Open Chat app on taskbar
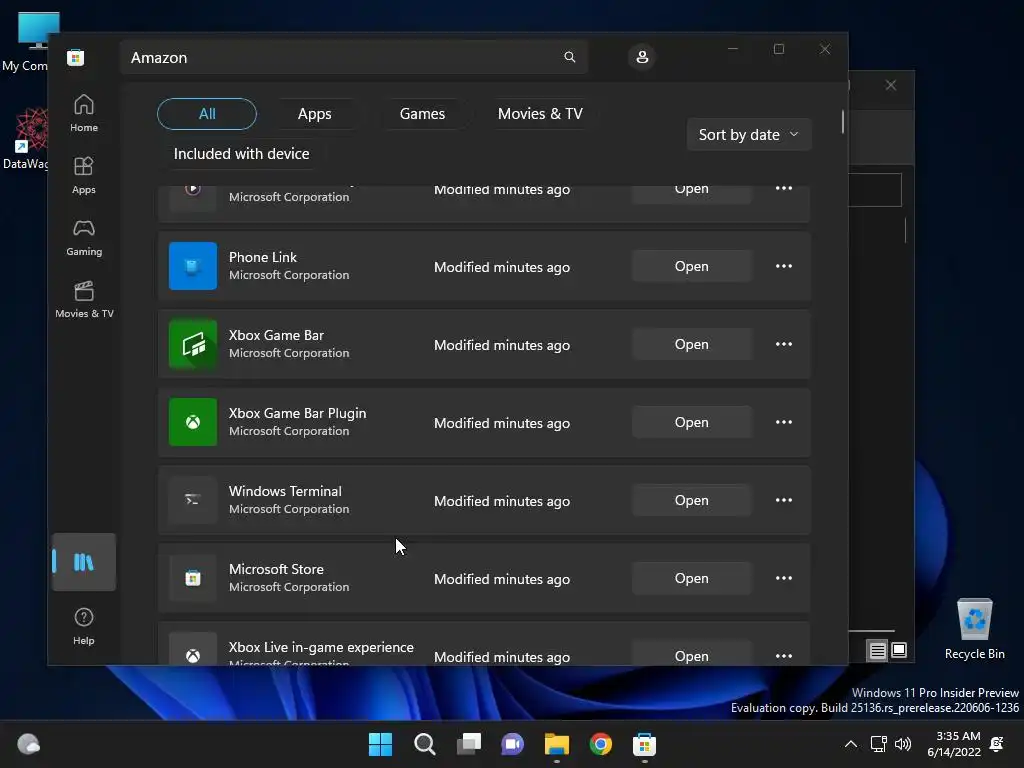The height and width of the screenshot is (768, 1024). point(513,744)
